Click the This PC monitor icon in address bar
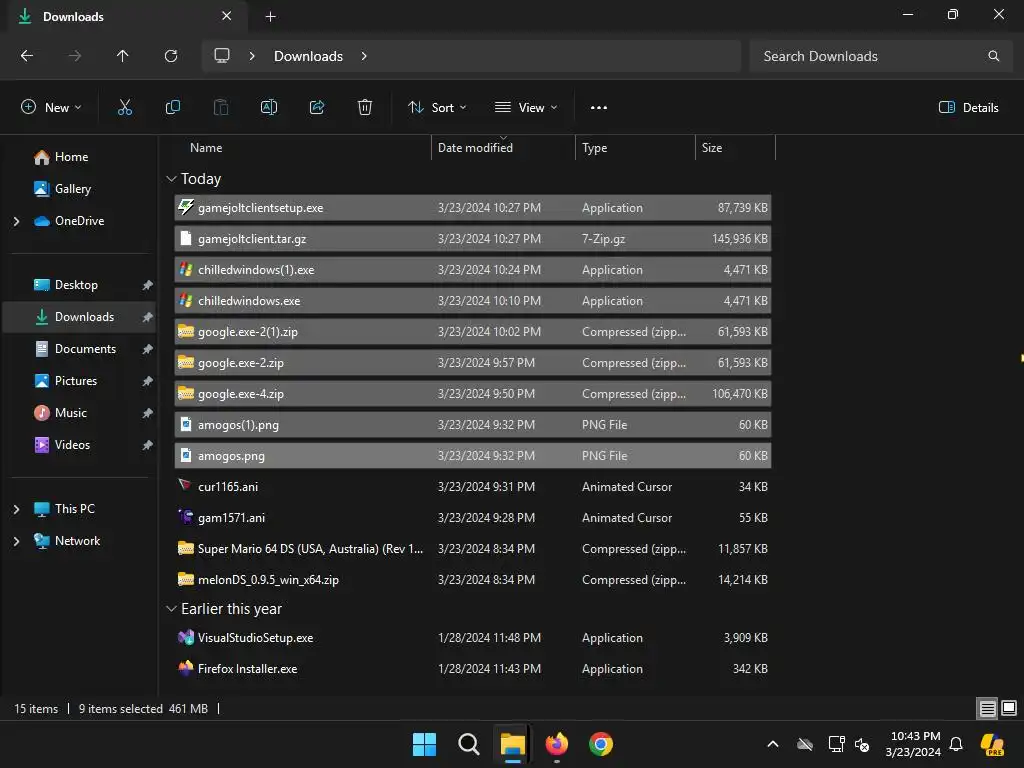Screen dimensions: 1024x768 click(x=222, y=56)
